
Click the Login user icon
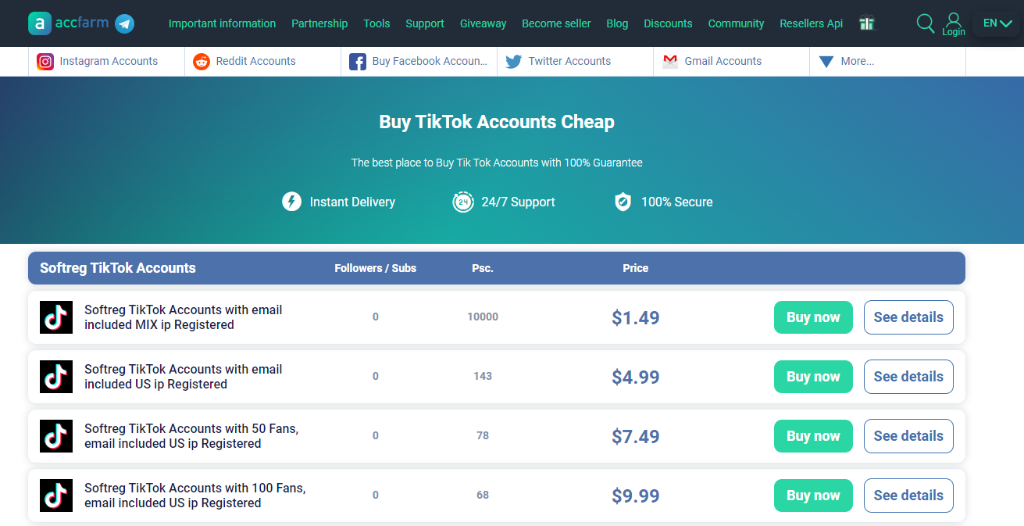click(x=953, y=24)
